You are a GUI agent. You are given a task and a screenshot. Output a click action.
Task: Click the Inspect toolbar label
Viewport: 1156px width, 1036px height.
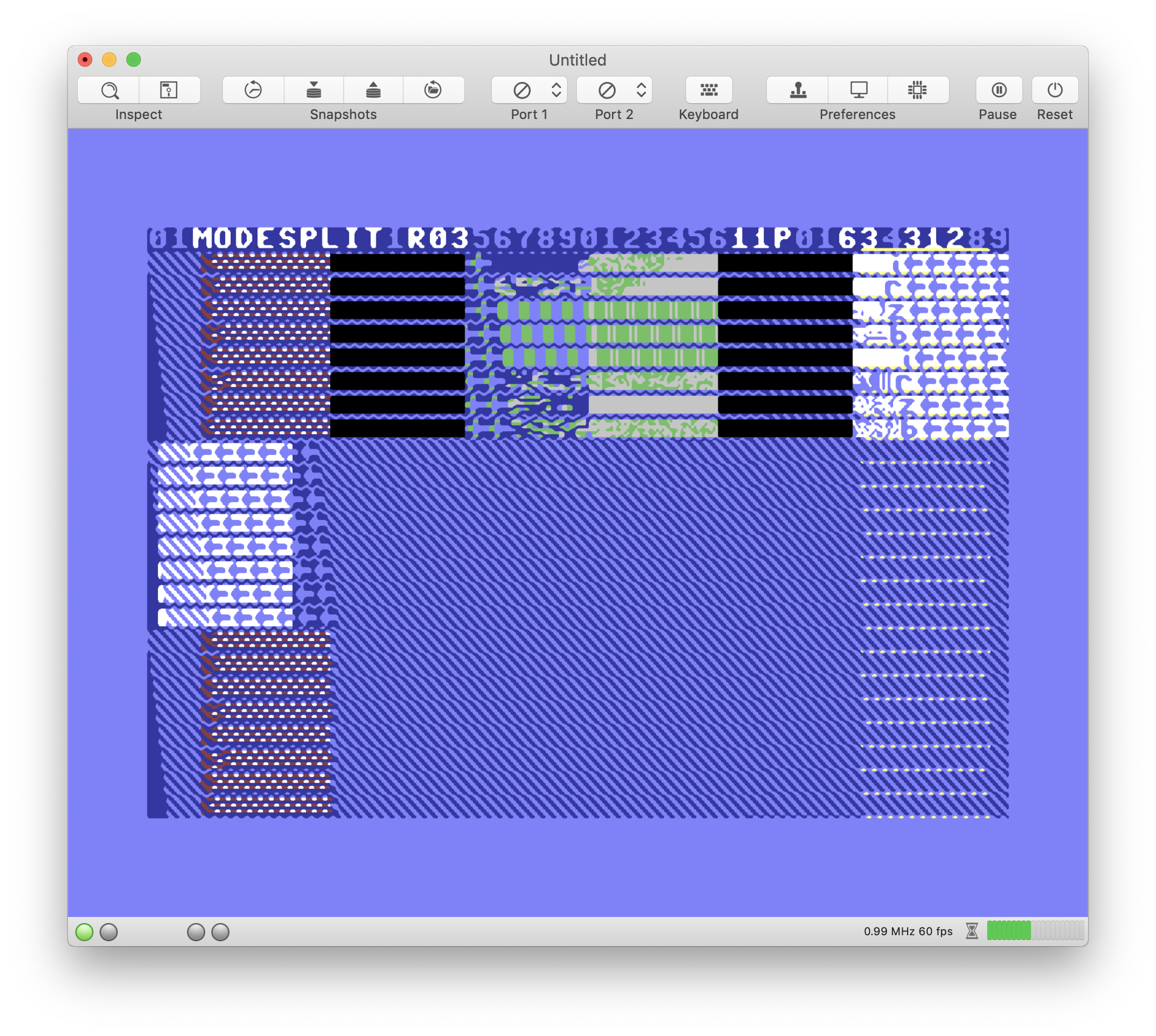tap(138, 114)
